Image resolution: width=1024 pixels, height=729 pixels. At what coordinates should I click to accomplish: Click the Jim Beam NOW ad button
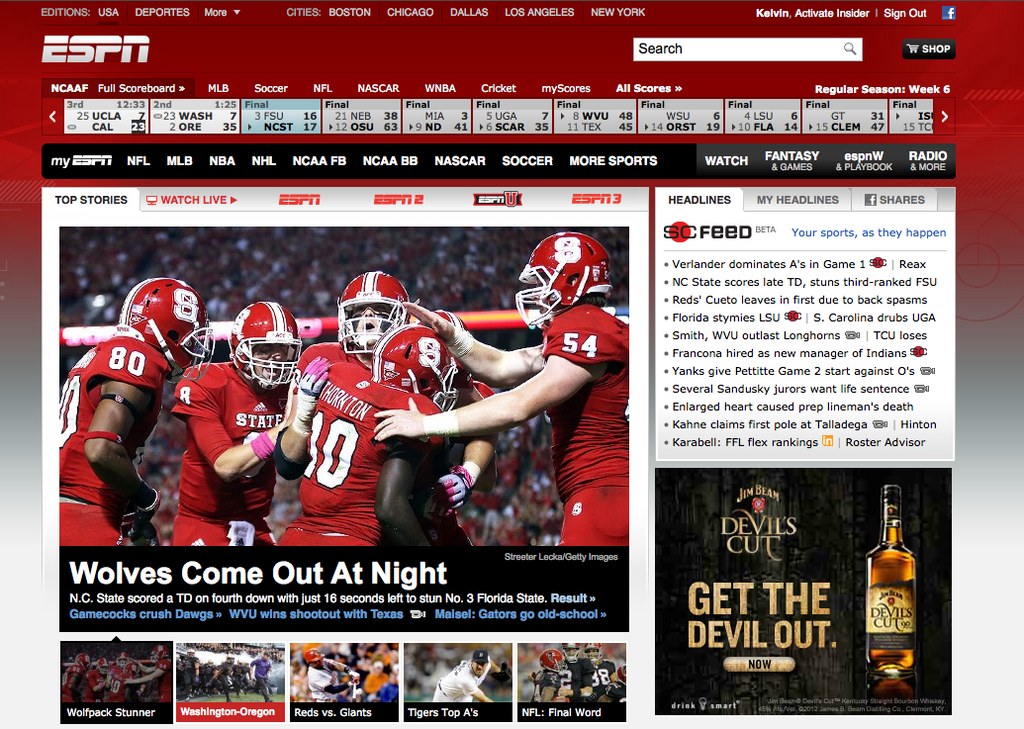point(760,664)
